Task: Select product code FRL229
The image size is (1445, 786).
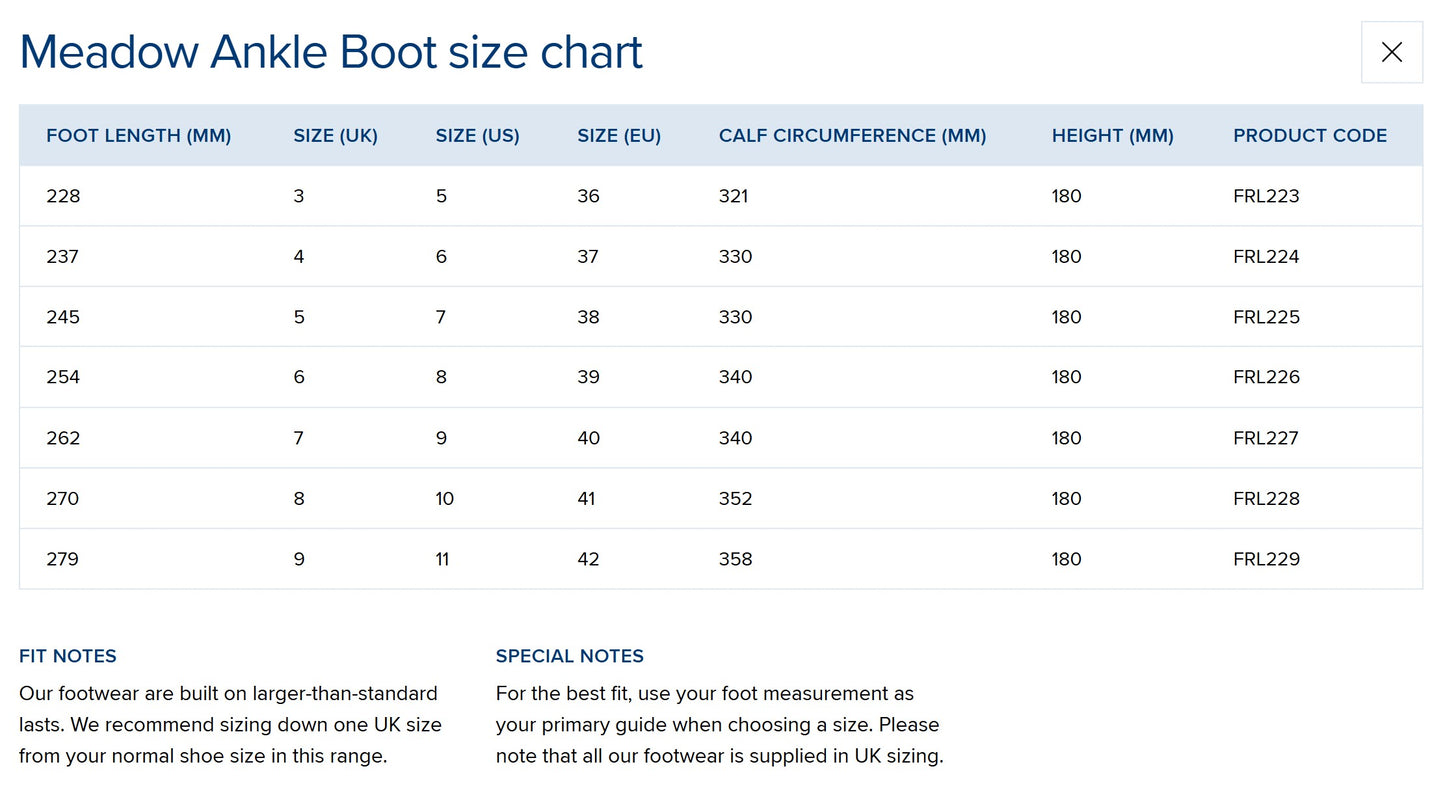Action: pos(1266,559)
